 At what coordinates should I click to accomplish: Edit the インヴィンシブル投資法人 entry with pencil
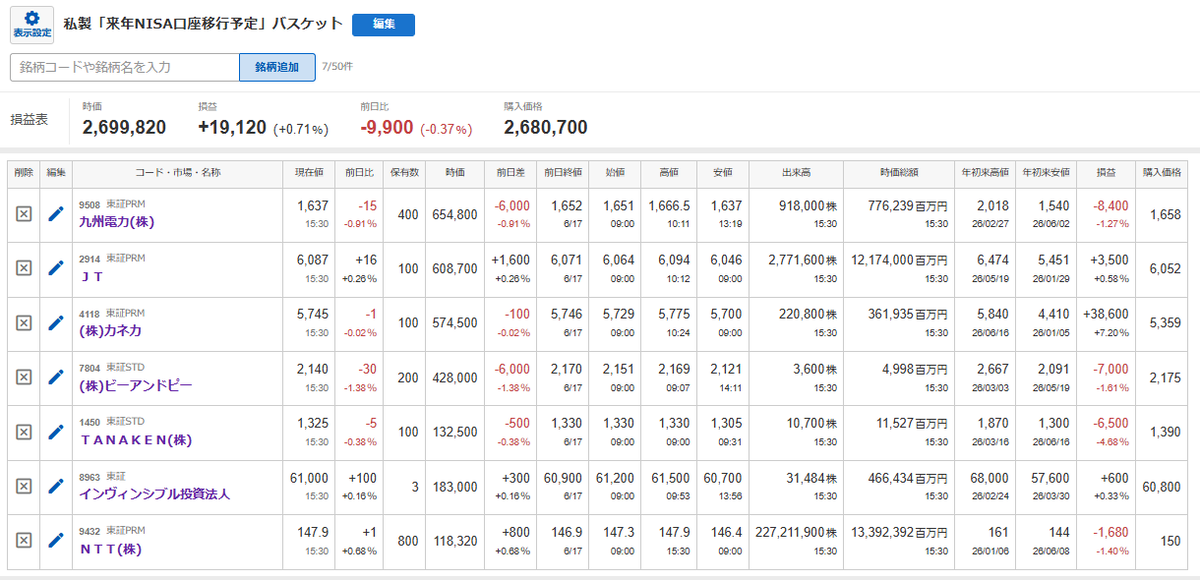(56, 486)
